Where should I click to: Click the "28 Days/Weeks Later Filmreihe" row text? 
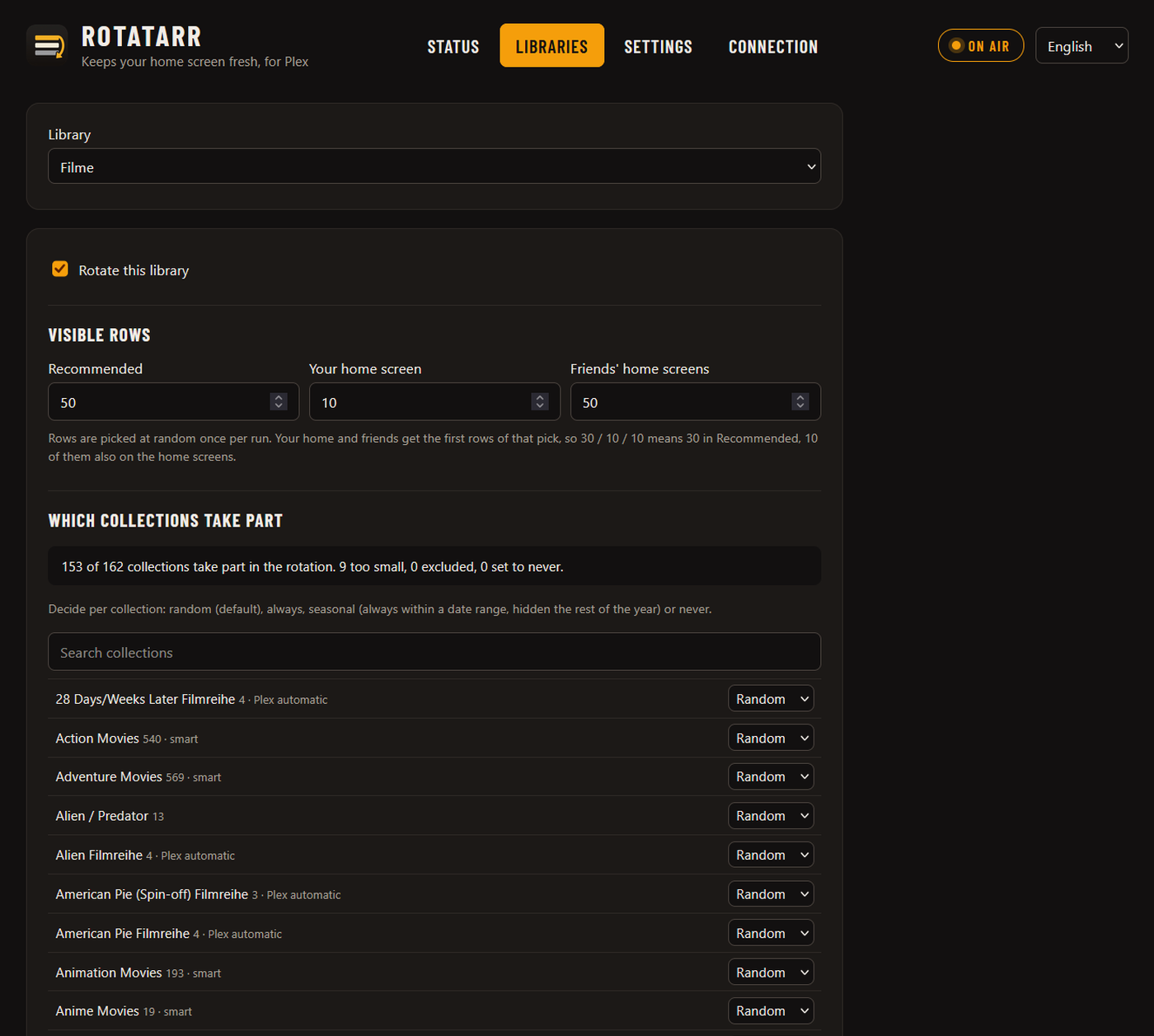tap(145, 699)
